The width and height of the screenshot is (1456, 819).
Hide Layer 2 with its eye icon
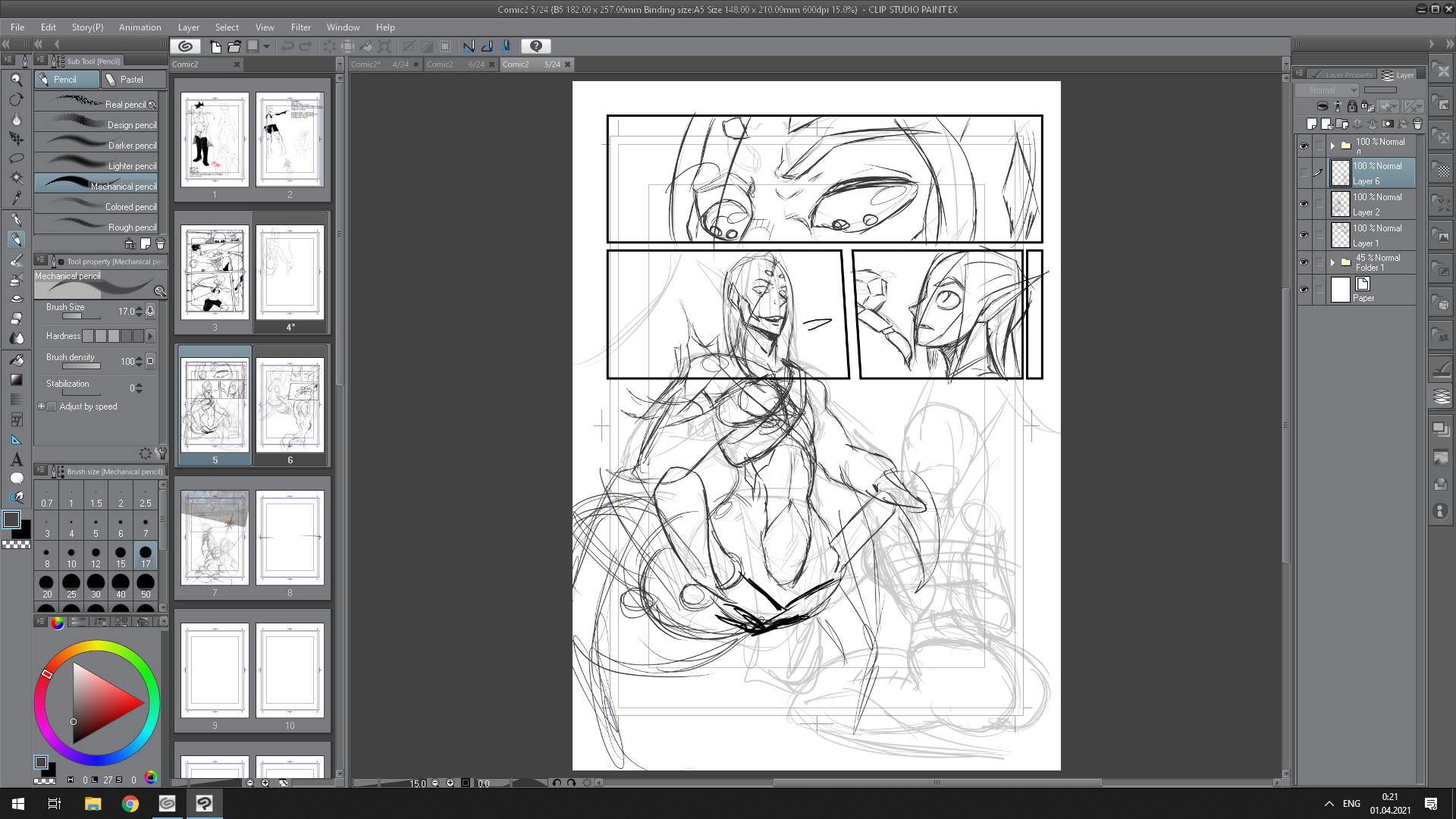click(1304, 204)
